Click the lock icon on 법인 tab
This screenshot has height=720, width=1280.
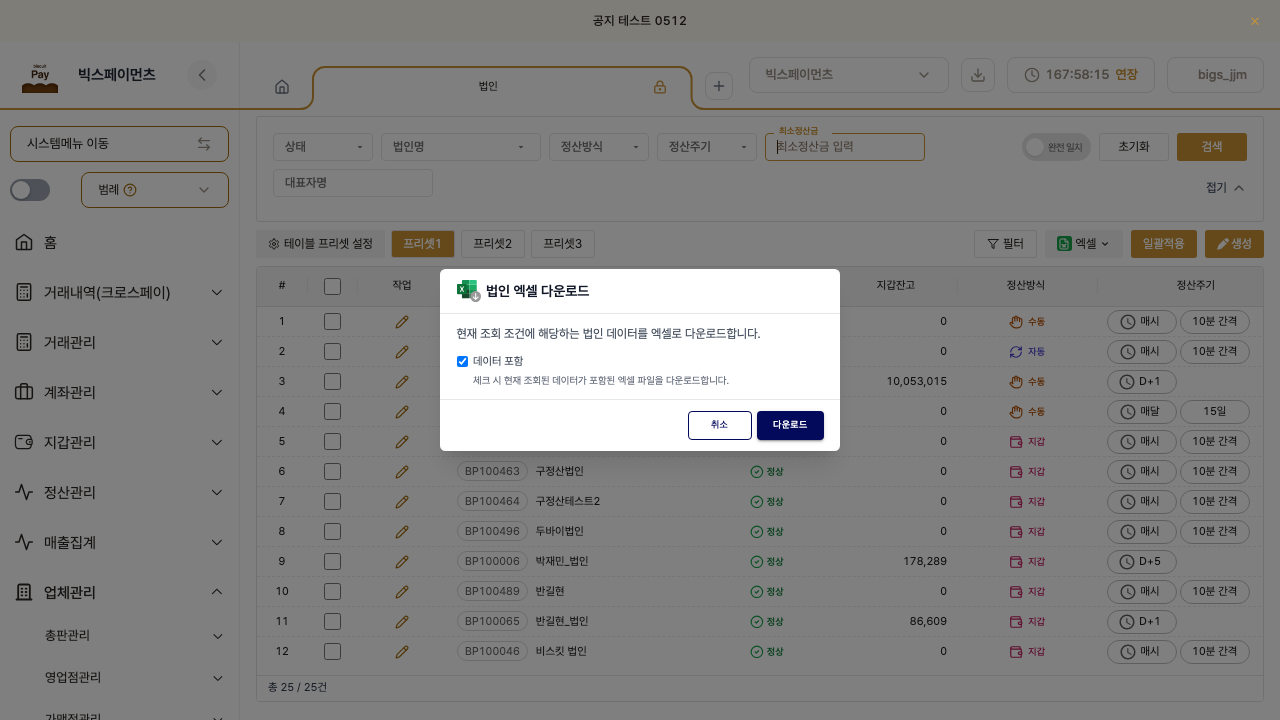660,87
